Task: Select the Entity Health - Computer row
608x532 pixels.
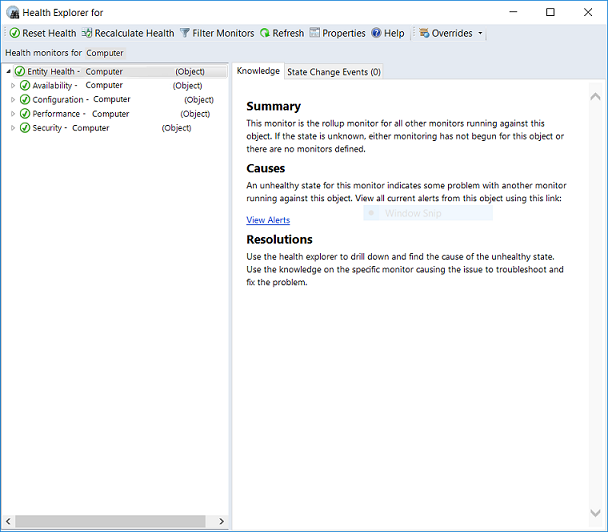Action: coord(120,71)
